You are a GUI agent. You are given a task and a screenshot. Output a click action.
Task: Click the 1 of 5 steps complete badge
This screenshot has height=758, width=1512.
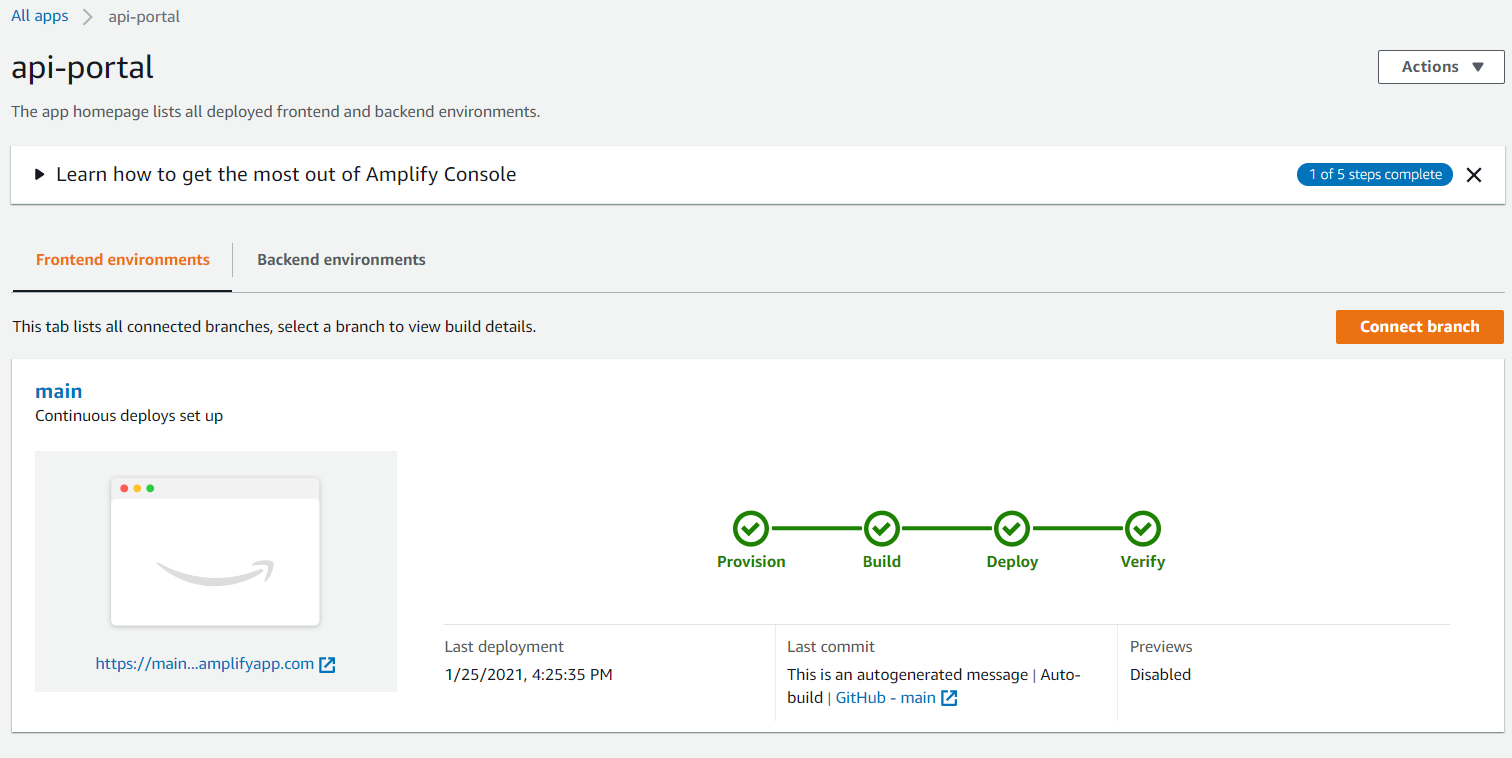(1375, 175)
